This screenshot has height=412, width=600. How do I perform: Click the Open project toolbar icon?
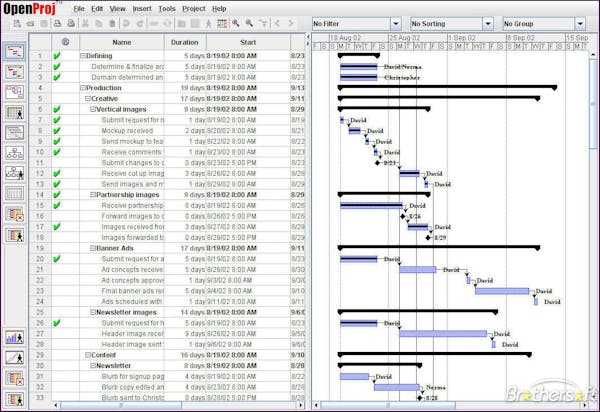[x=30, y=24]
